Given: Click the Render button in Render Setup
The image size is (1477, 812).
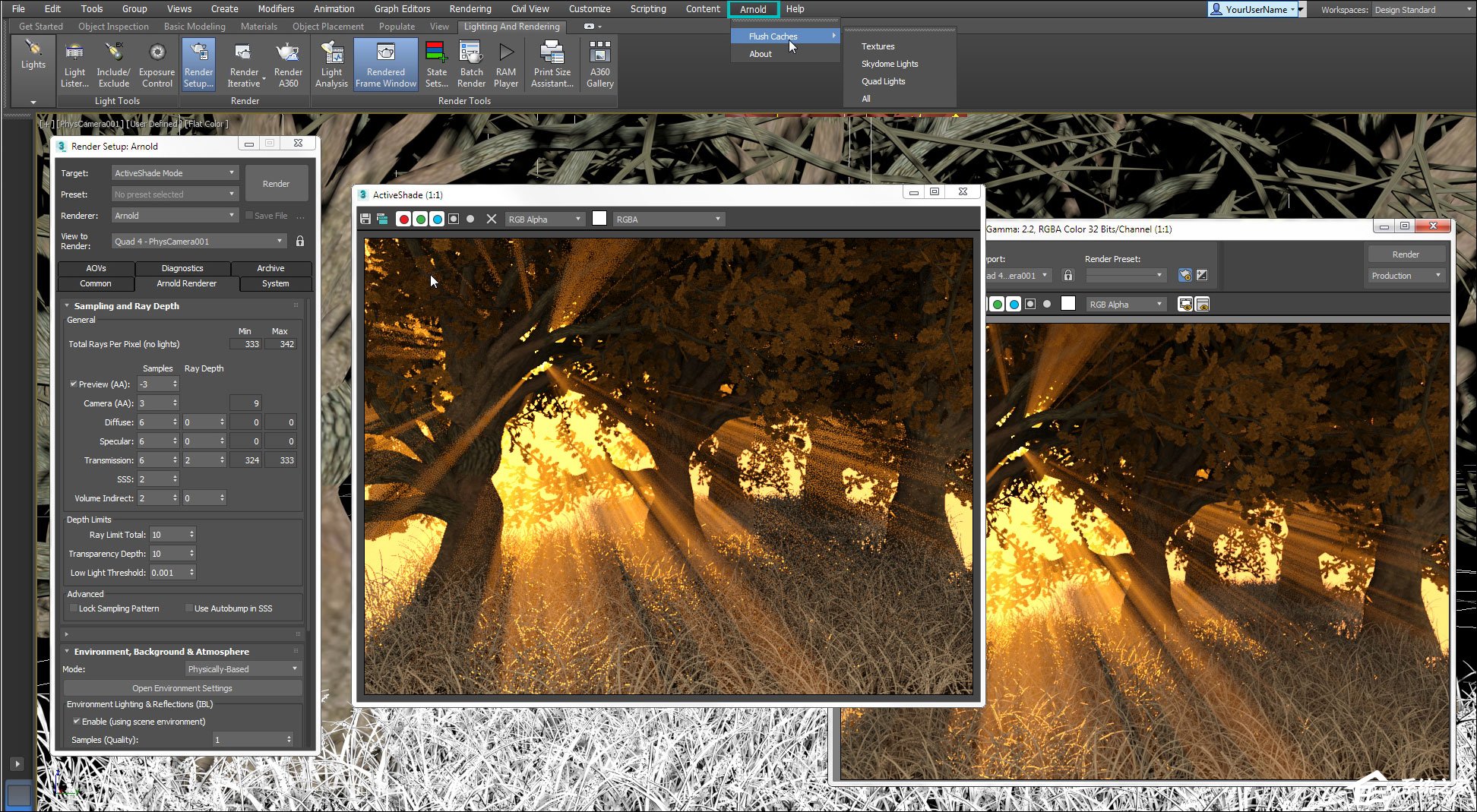Looking at the screenshot, I should click(x=276, y=184).
